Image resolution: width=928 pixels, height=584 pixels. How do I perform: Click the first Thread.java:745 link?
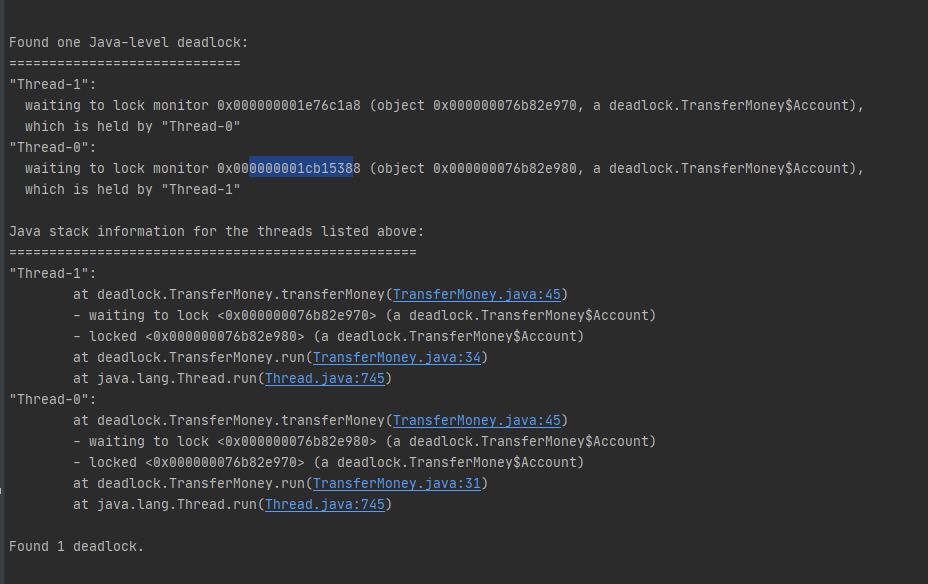click(327, 378)
